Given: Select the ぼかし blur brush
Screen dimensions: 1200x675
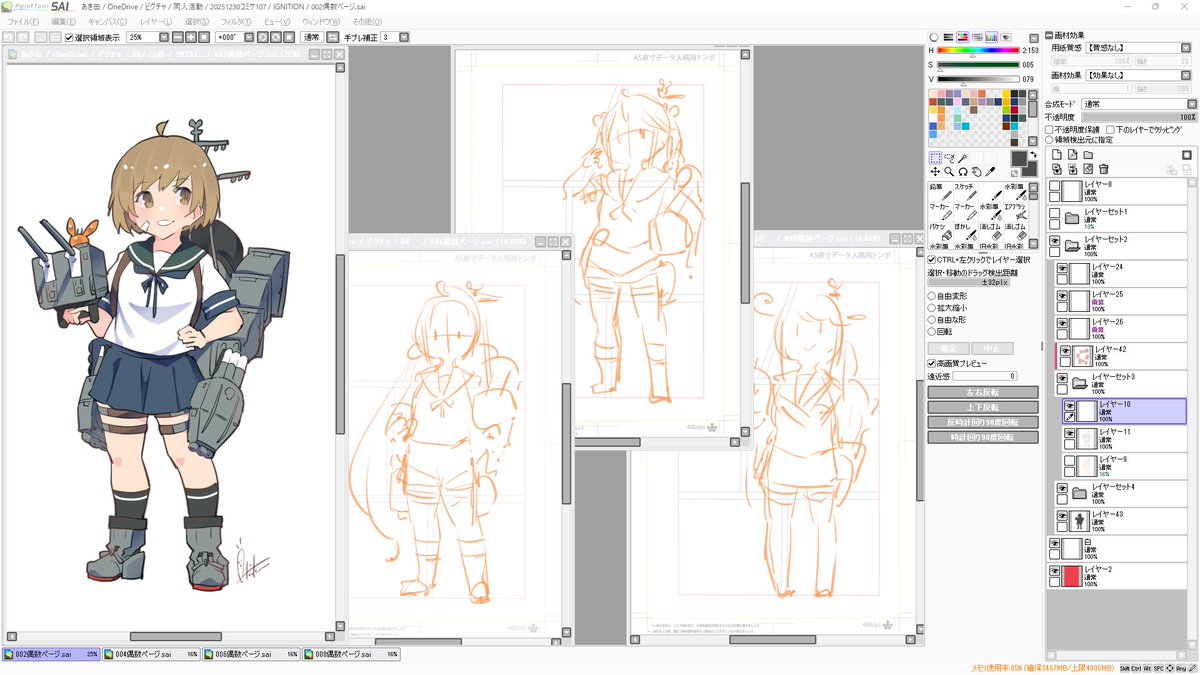Looking at the screenshot, I should click(x=966, y=232).
